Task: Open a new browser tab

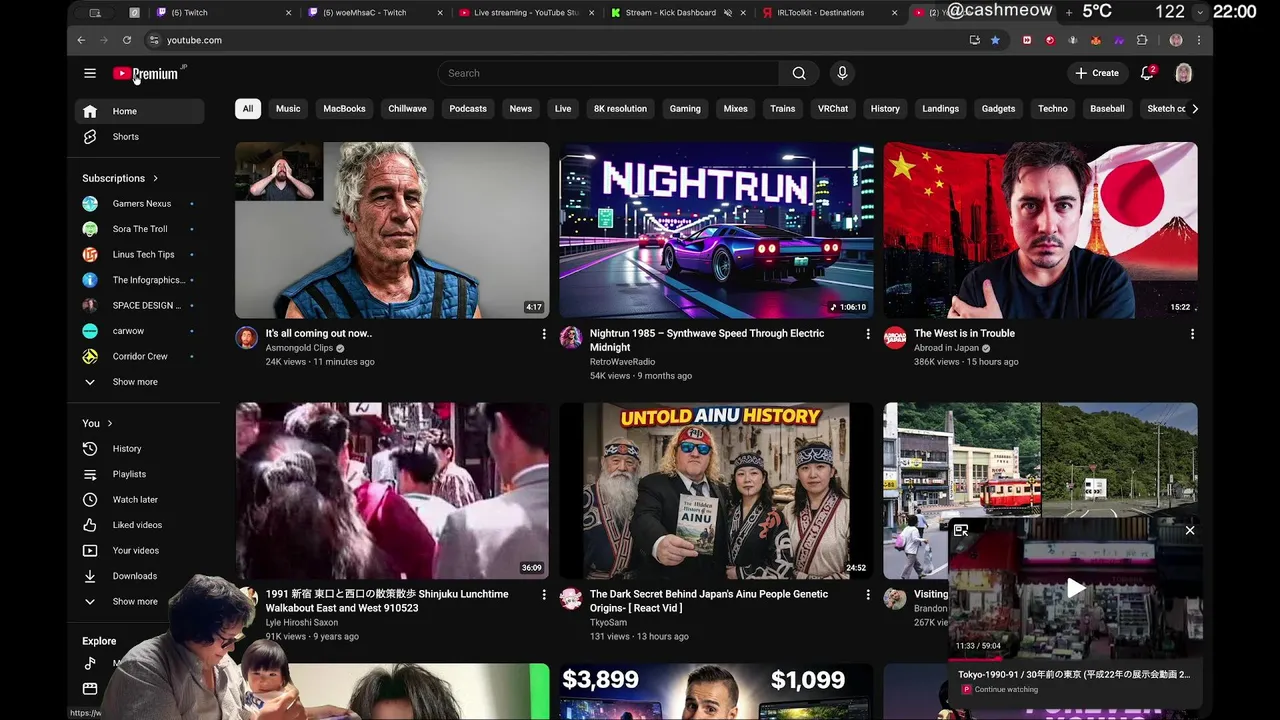Action: 1069,12
